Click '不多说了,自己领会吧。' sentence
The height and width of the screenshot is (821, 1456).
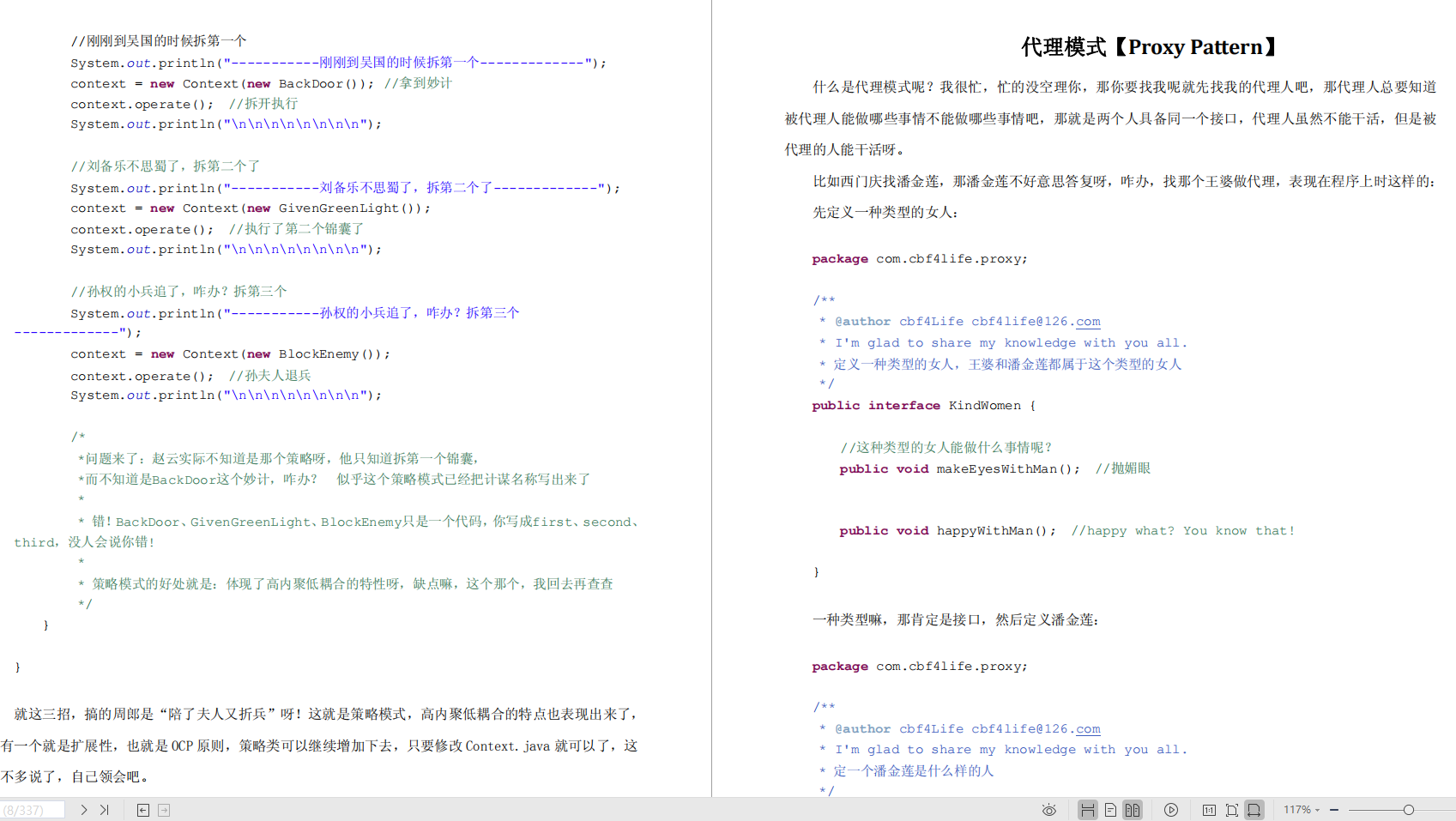coord(76,777)
